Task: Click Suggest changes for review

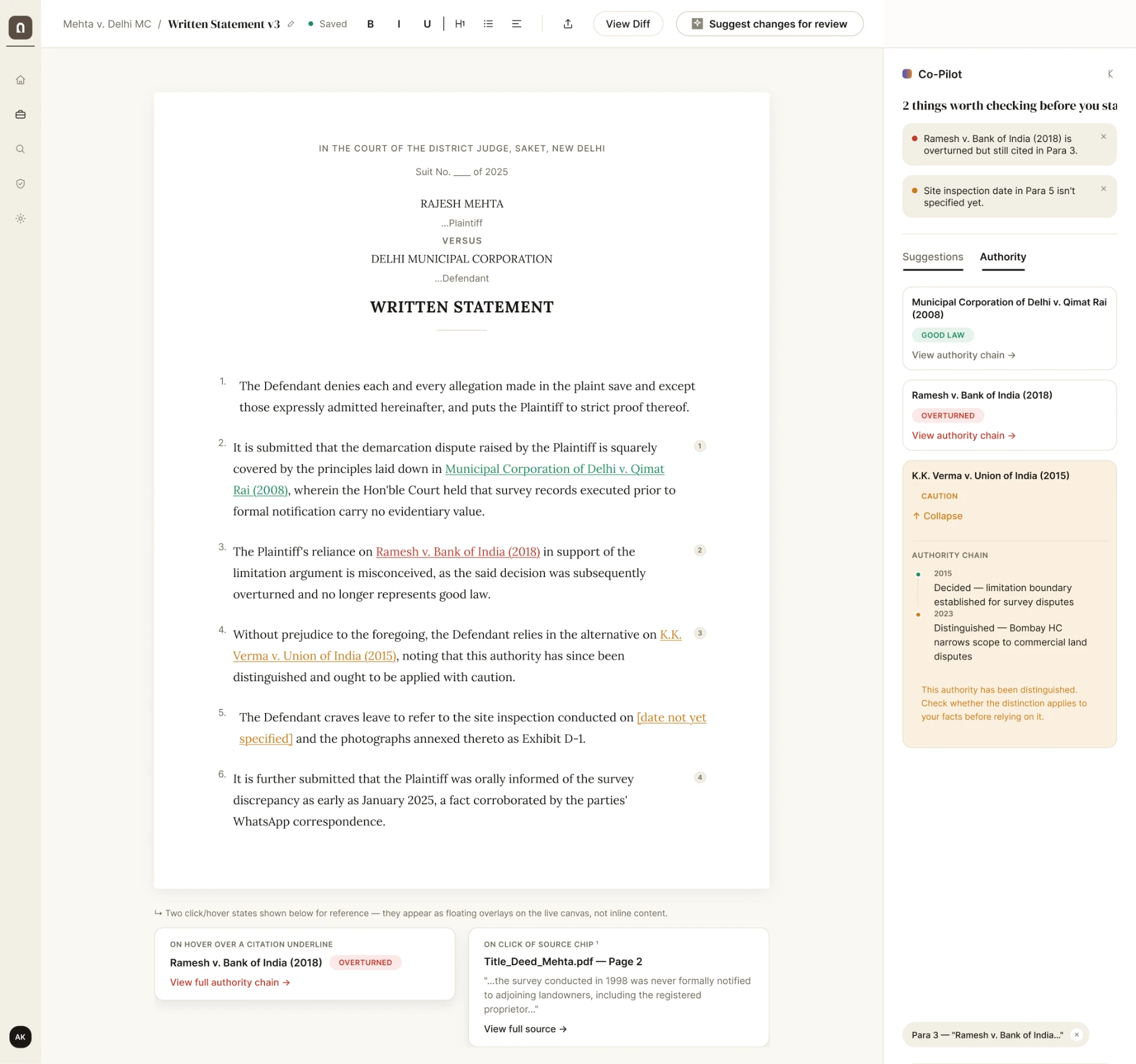Action: click(x=769, y=24)
